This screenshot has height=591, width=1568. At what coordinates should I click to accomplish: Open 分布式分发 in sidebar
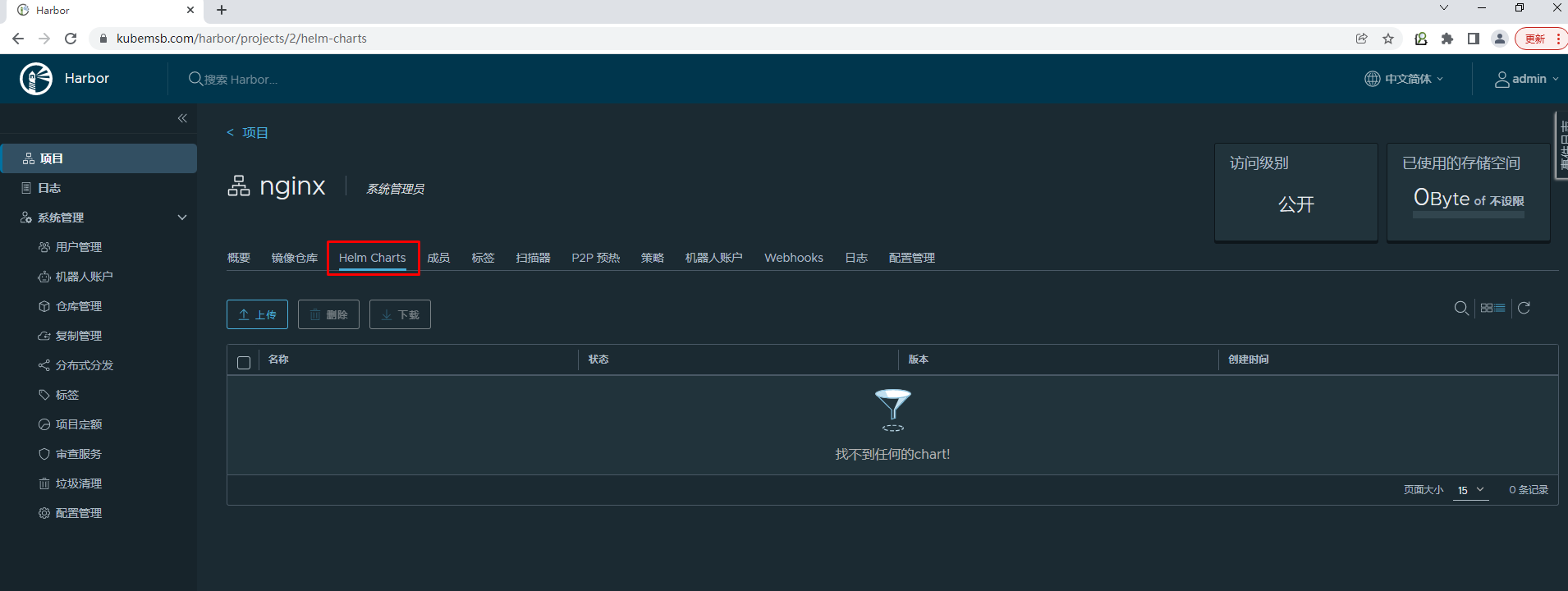pos(85,365)
